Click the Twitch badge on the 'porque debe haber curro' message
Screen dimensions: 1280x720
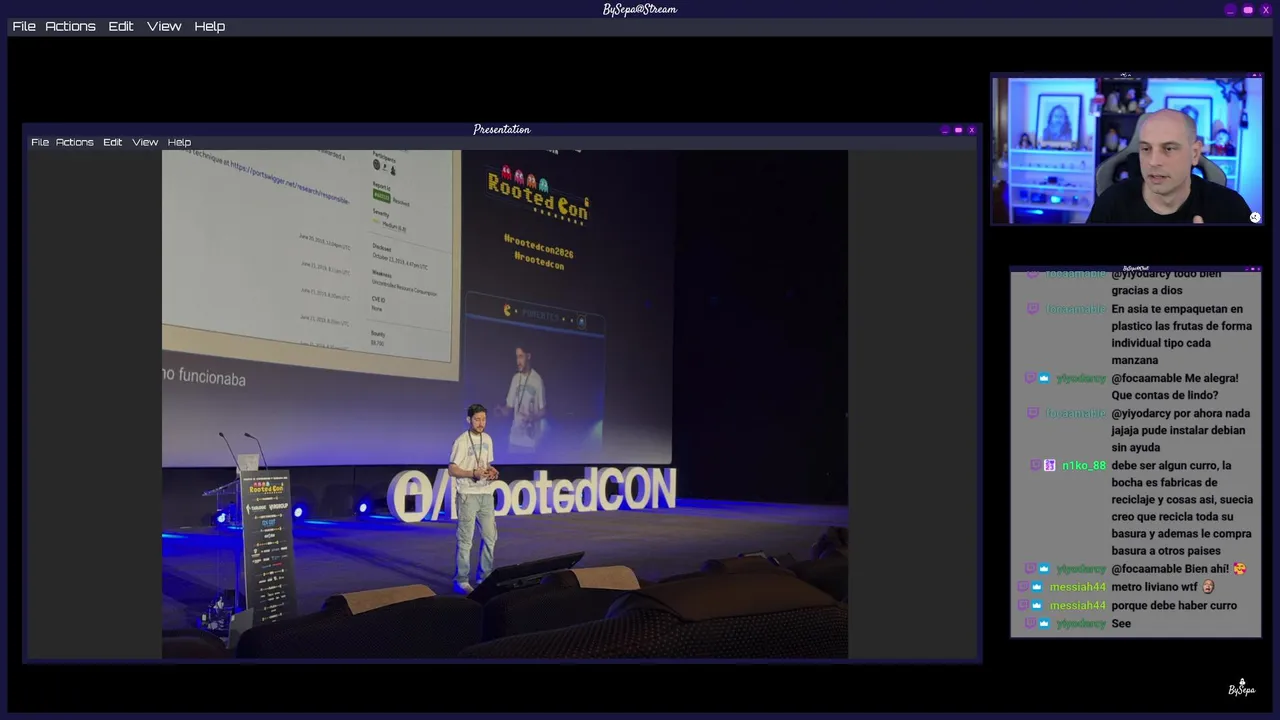click(1023, 605)
